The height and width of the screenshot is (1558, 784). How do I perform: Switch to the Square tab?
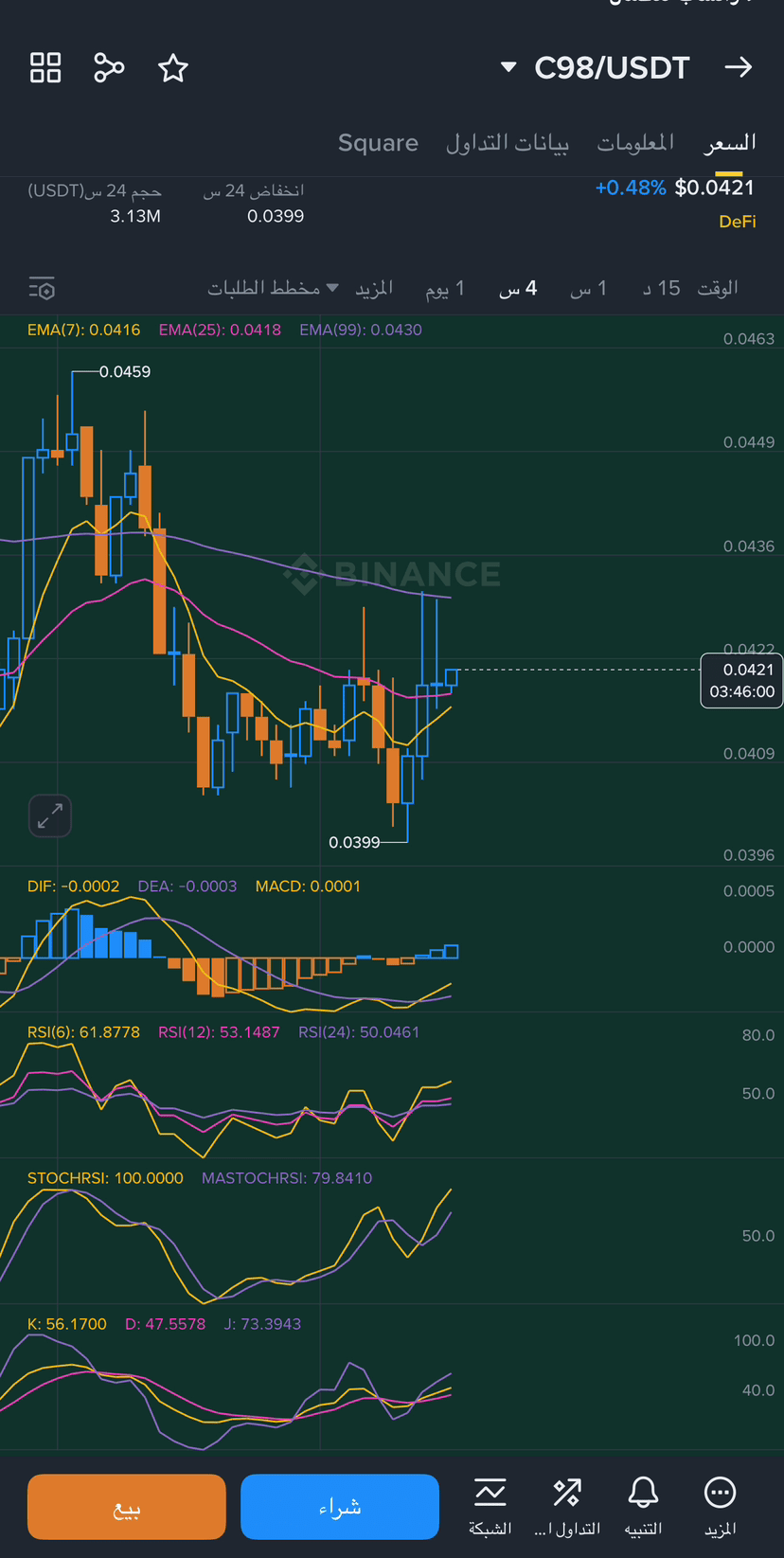pos(378,143)
